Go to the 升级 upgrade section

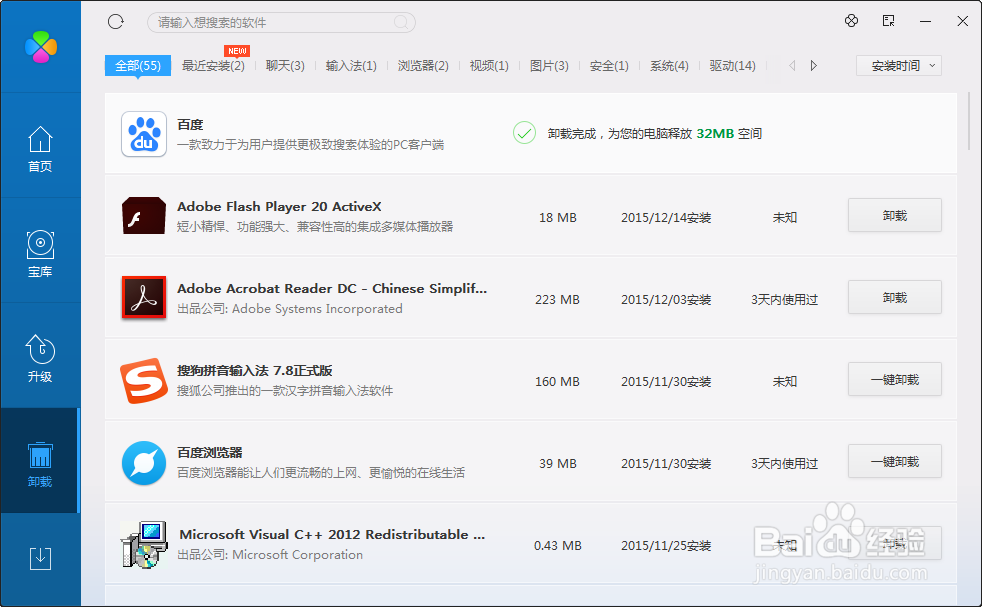40,358
